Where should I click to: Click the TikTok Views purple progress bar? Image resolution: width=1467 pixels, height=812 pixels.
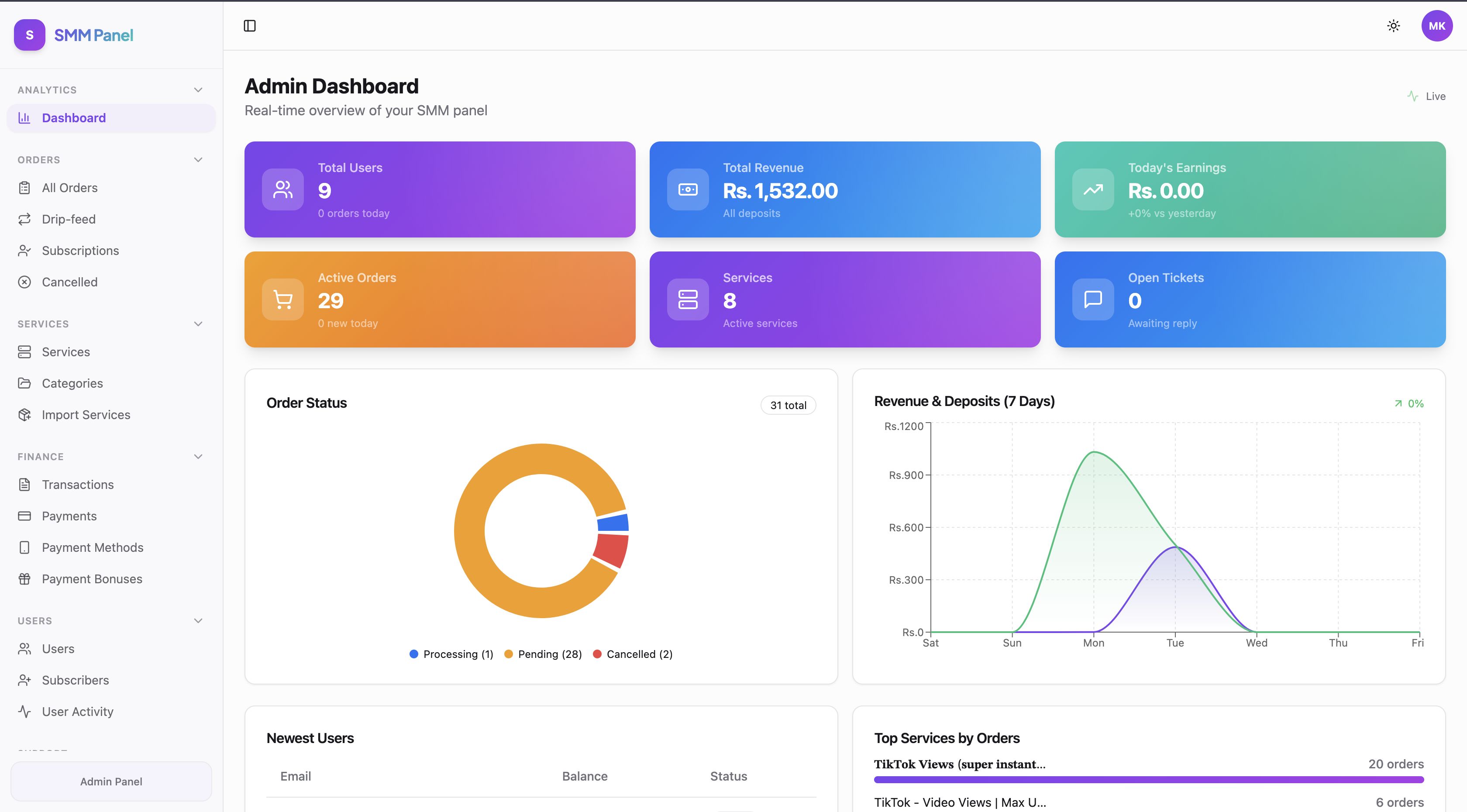pyautogui.click(x=1149, y=780)
